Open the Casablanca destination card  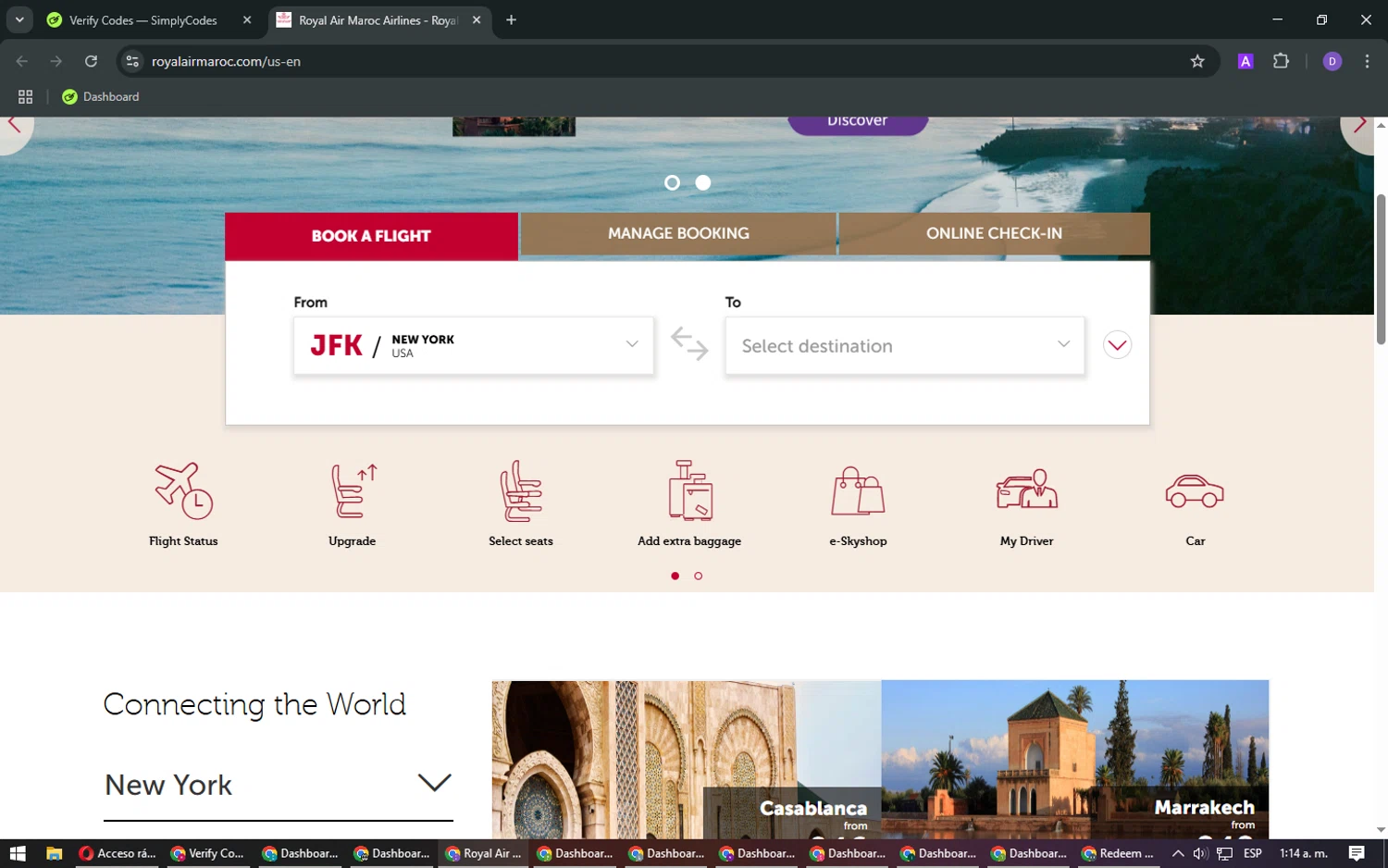[x=687, y=760]
